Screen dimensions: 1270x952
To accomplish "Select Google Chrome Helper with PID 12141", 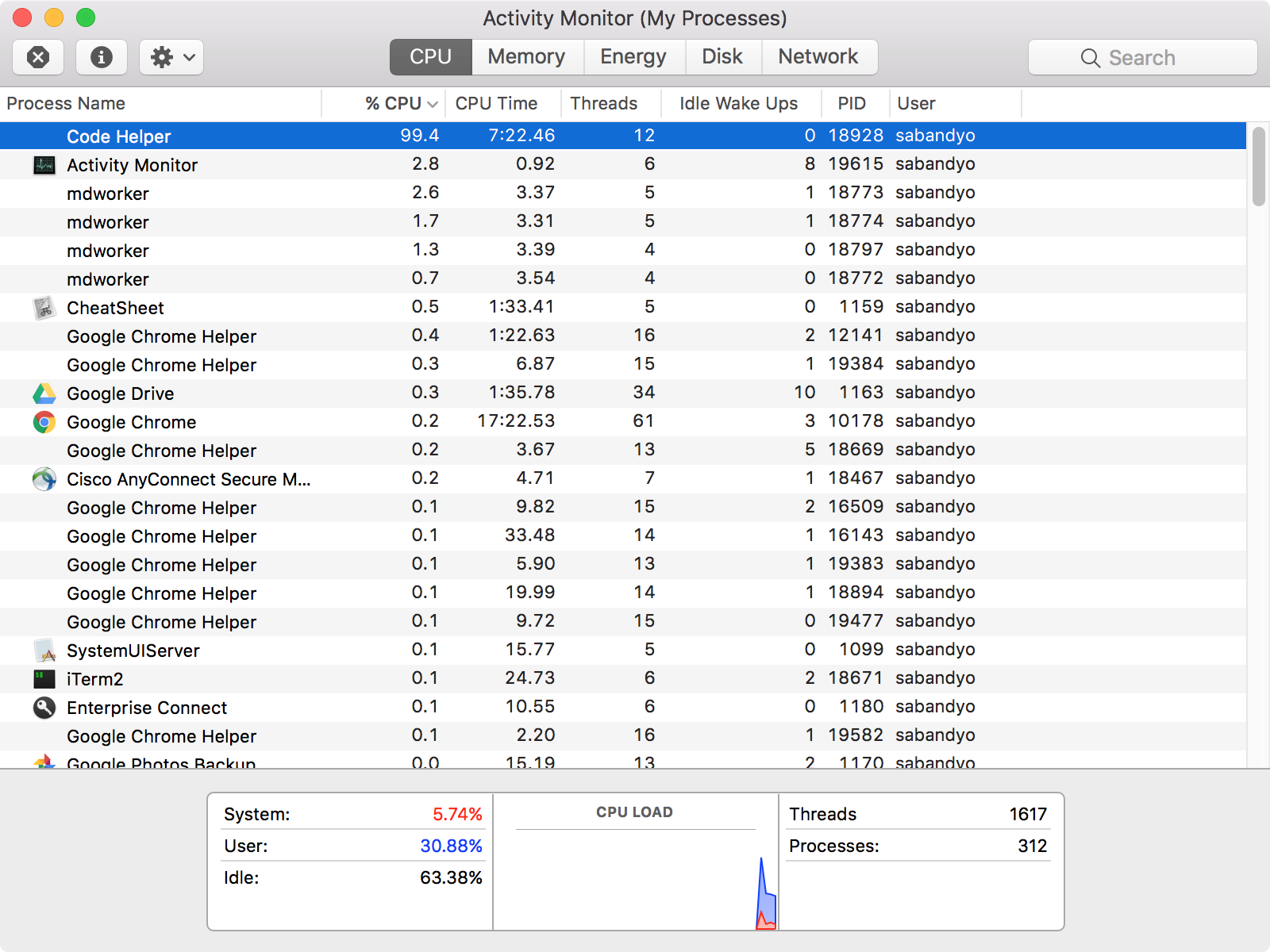I will pos(623,336).
